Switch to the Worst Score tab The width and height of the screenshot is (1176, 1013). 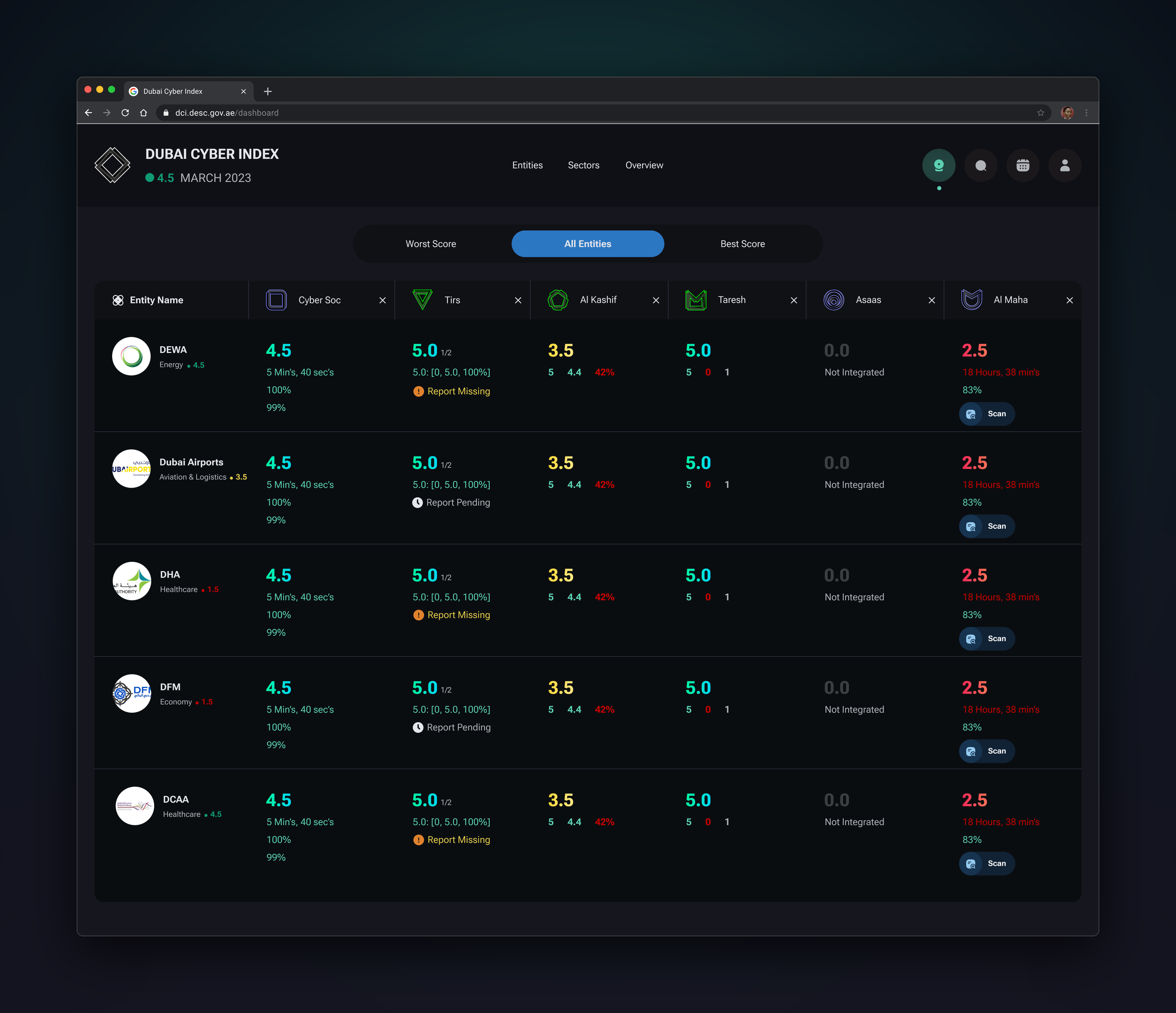point(431,244)
